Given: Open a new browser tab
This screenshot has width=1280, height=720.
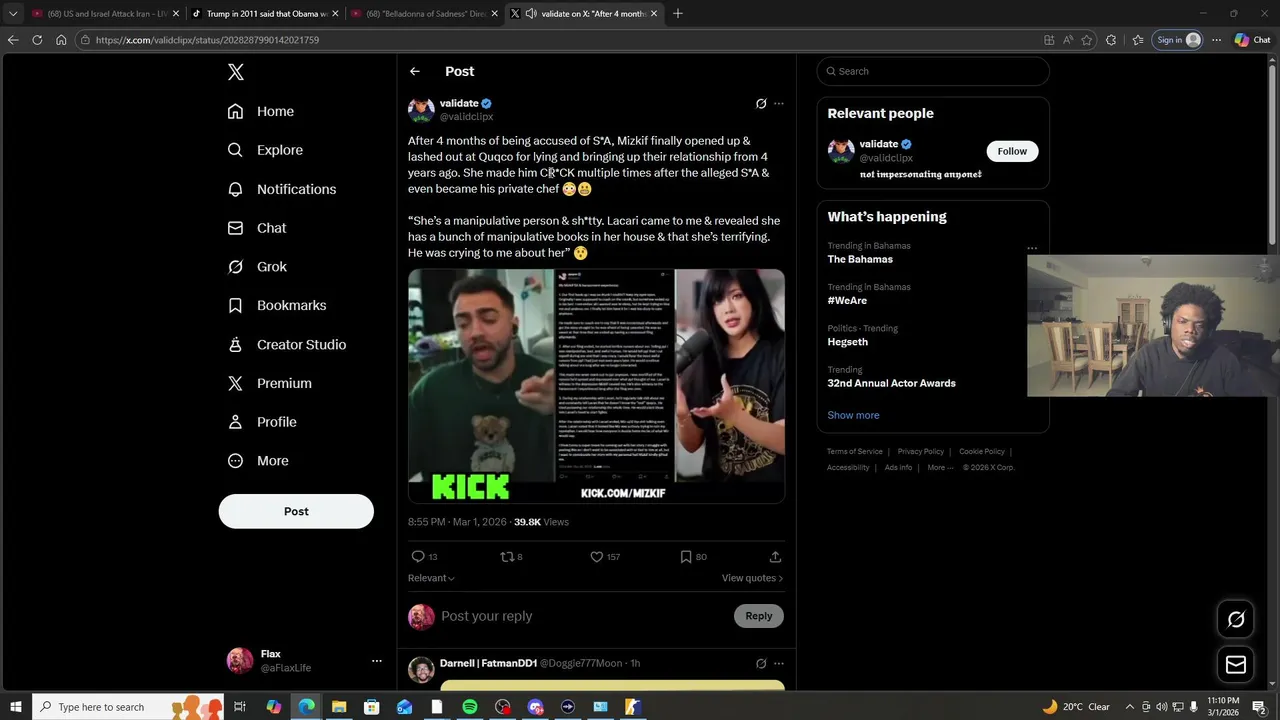Looking at the screenshot, I should pyautogui.click(x=678, y=14).
